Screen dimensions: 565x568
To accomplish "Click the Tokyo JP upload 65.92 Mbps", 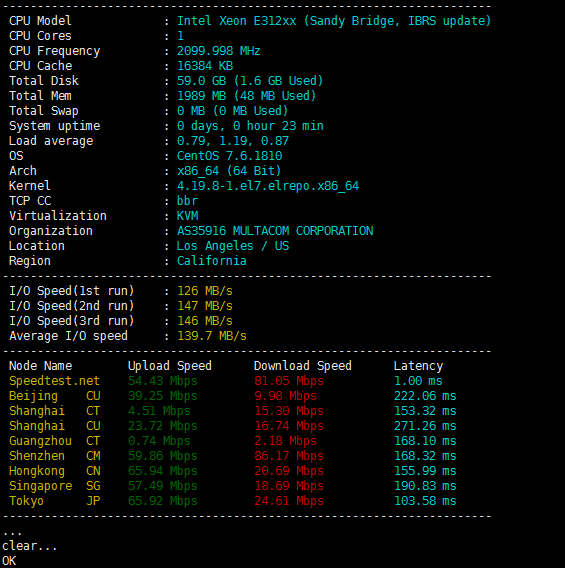I will click(x=163, y=501).
